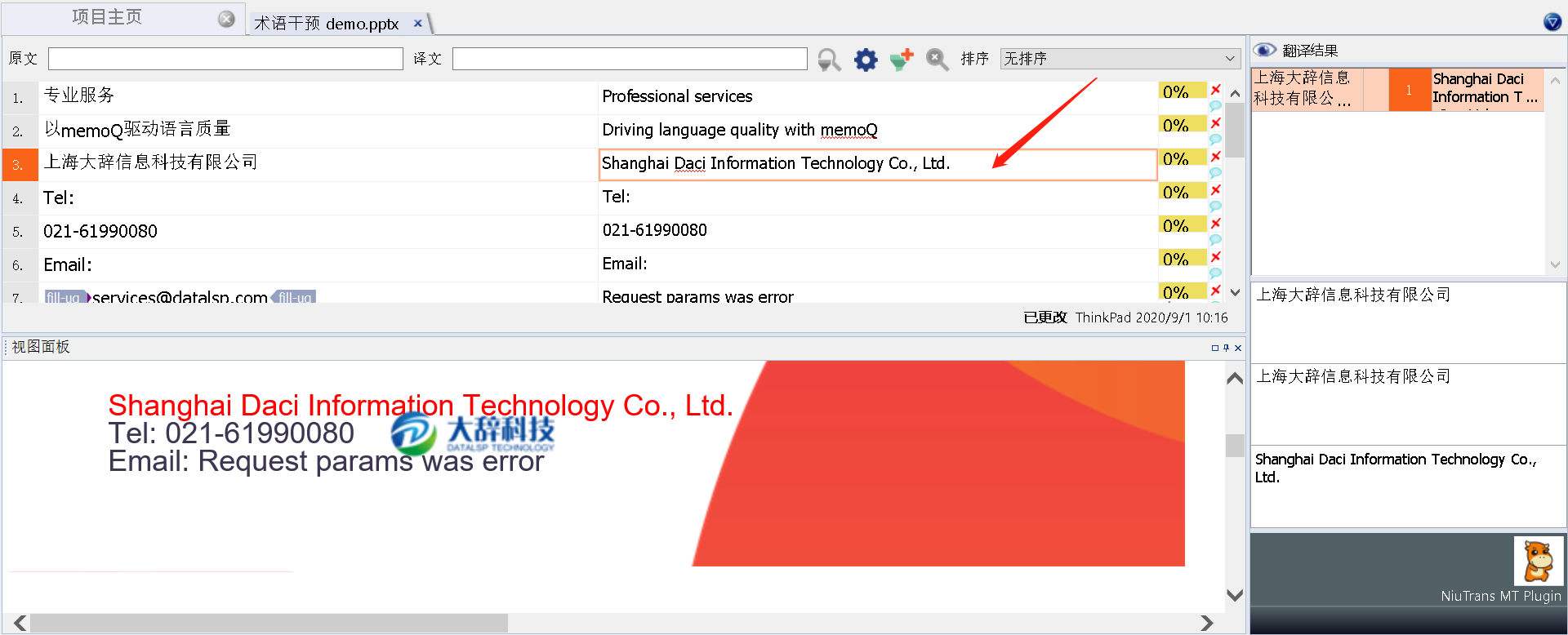This screenshot has height=635, width=1568.
Task: Click 'Email: Request params was error' in preview
Action: coord(326,462)
